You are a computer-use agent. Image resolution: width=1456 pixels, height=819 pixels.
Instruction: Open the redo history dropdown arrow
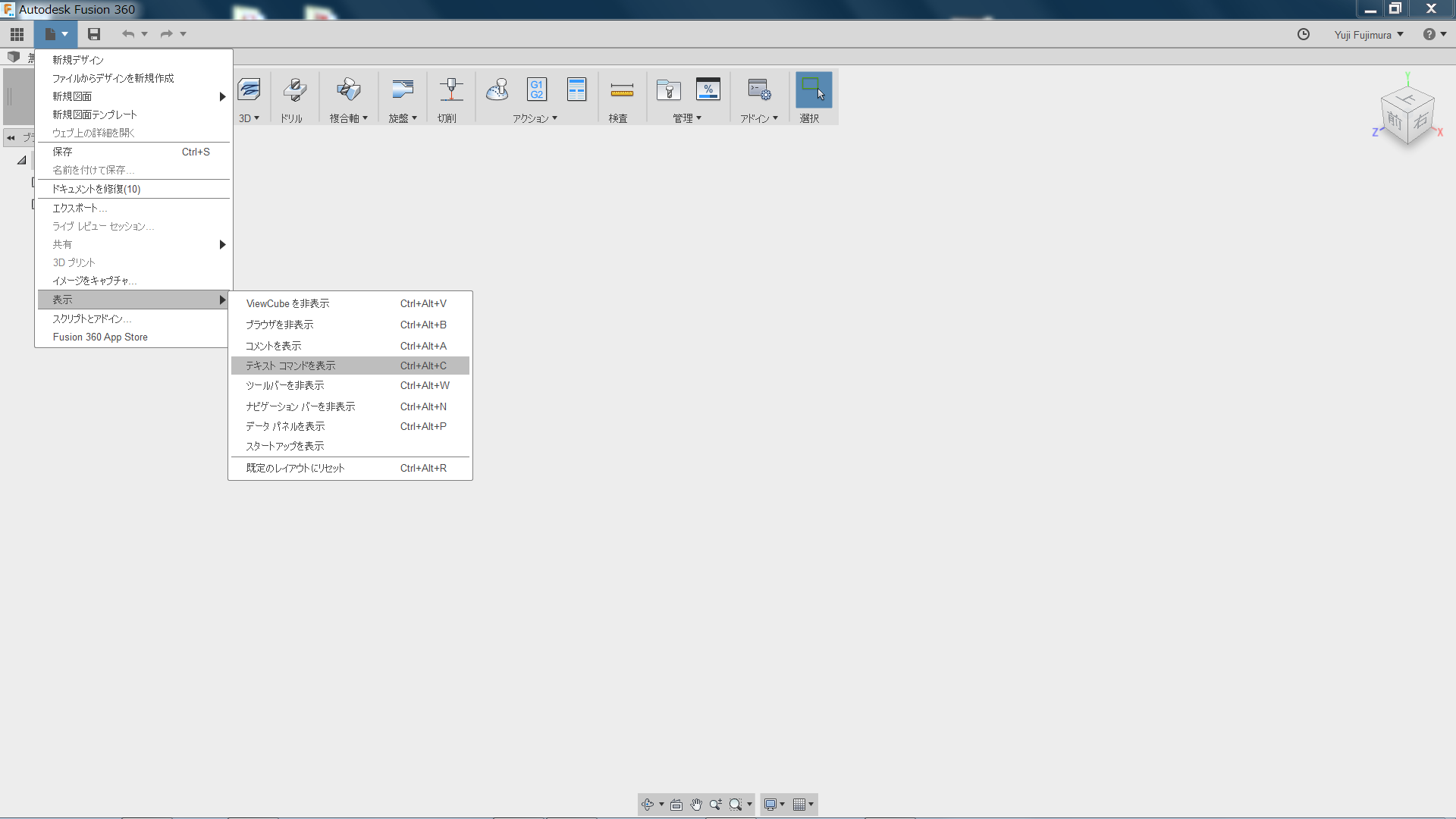coord(183,34)
